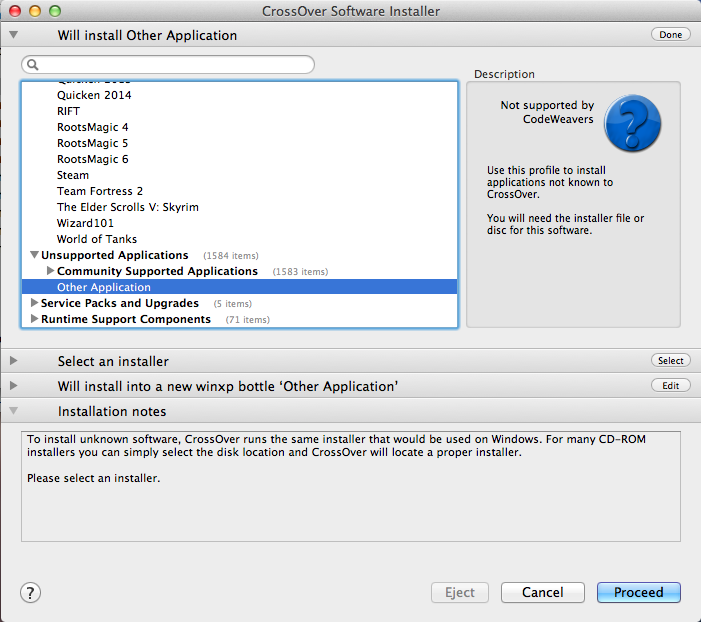Click the '(5 items)' count text

click(x=232, y=304)
